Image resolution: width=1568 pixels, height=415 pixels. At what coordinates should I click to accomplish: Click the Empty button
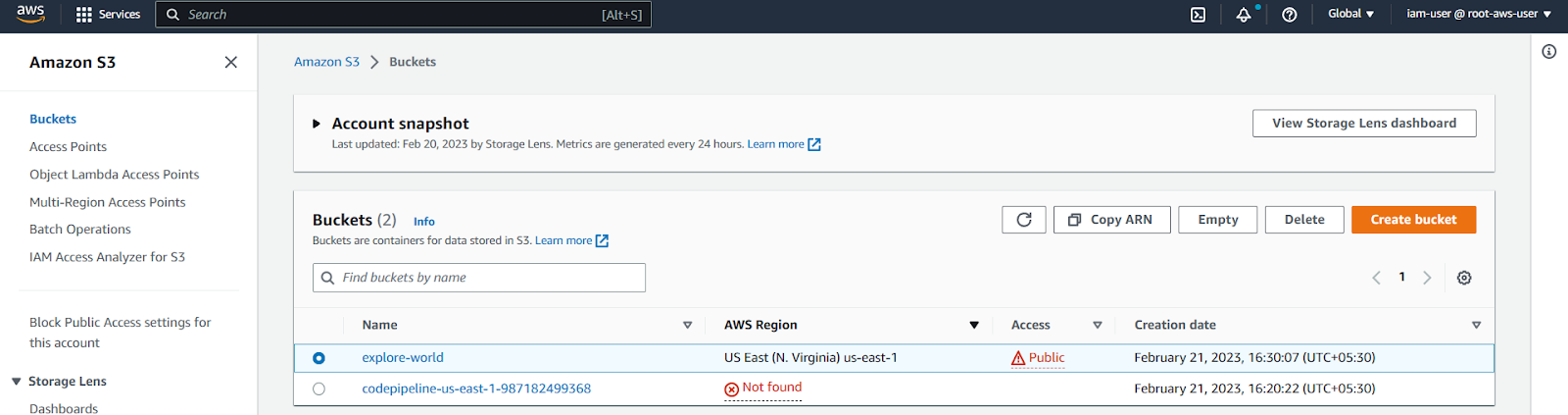pos(1218,220)
